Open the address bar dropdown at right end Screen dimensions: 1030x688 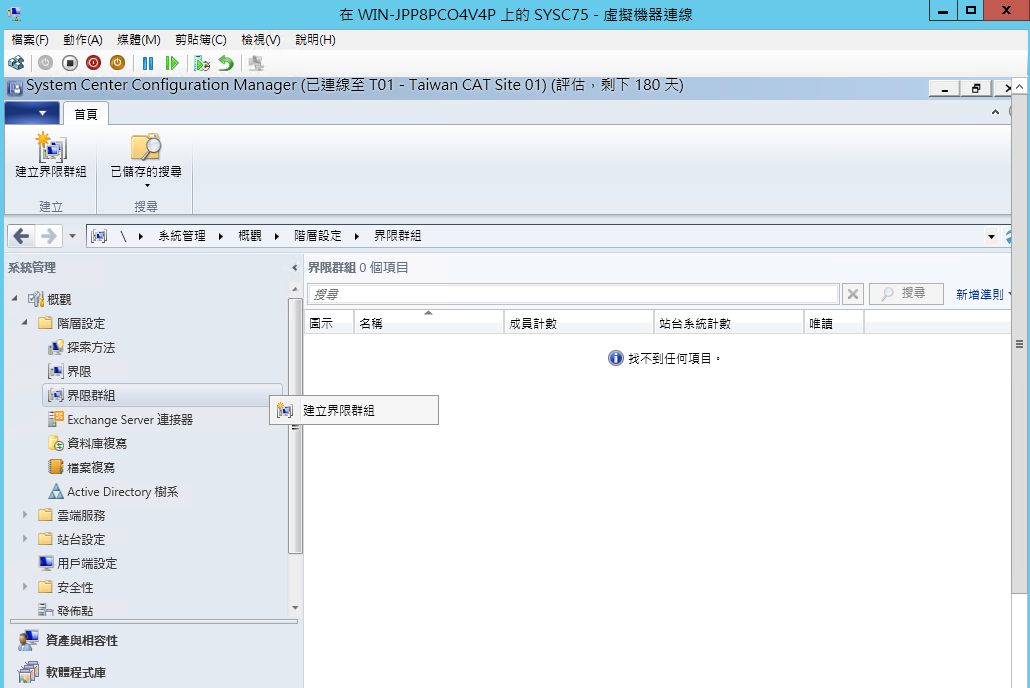click(991, 237)
